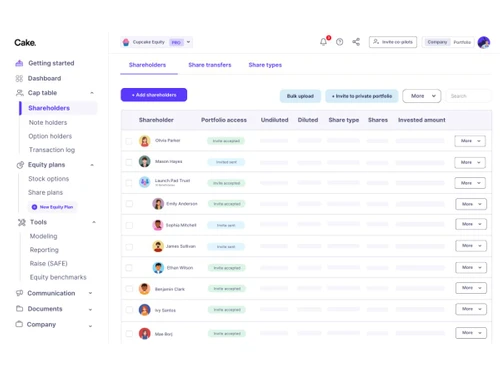Expand the Documents section
Image resolution: width=500 pixels, height=375 pixels.
pyautogui.click(x=90, y=309)
